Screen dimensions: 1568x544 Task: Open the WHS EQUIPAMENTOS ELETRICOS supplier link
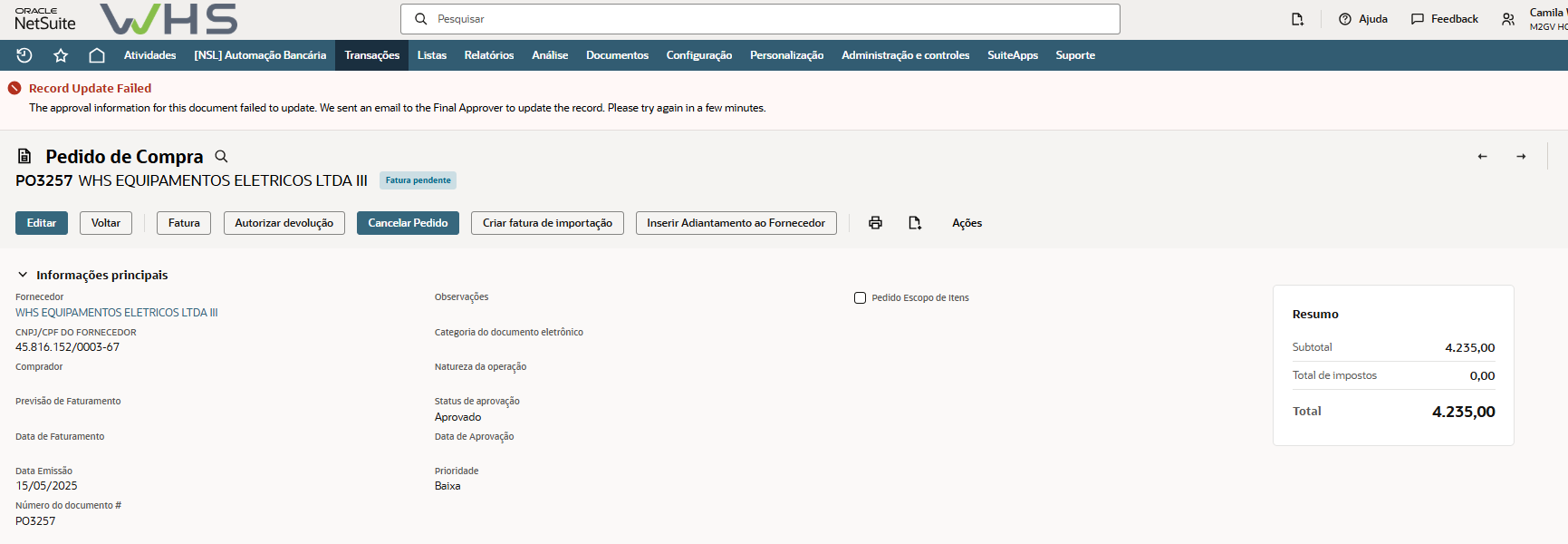(x=117, y=313)
